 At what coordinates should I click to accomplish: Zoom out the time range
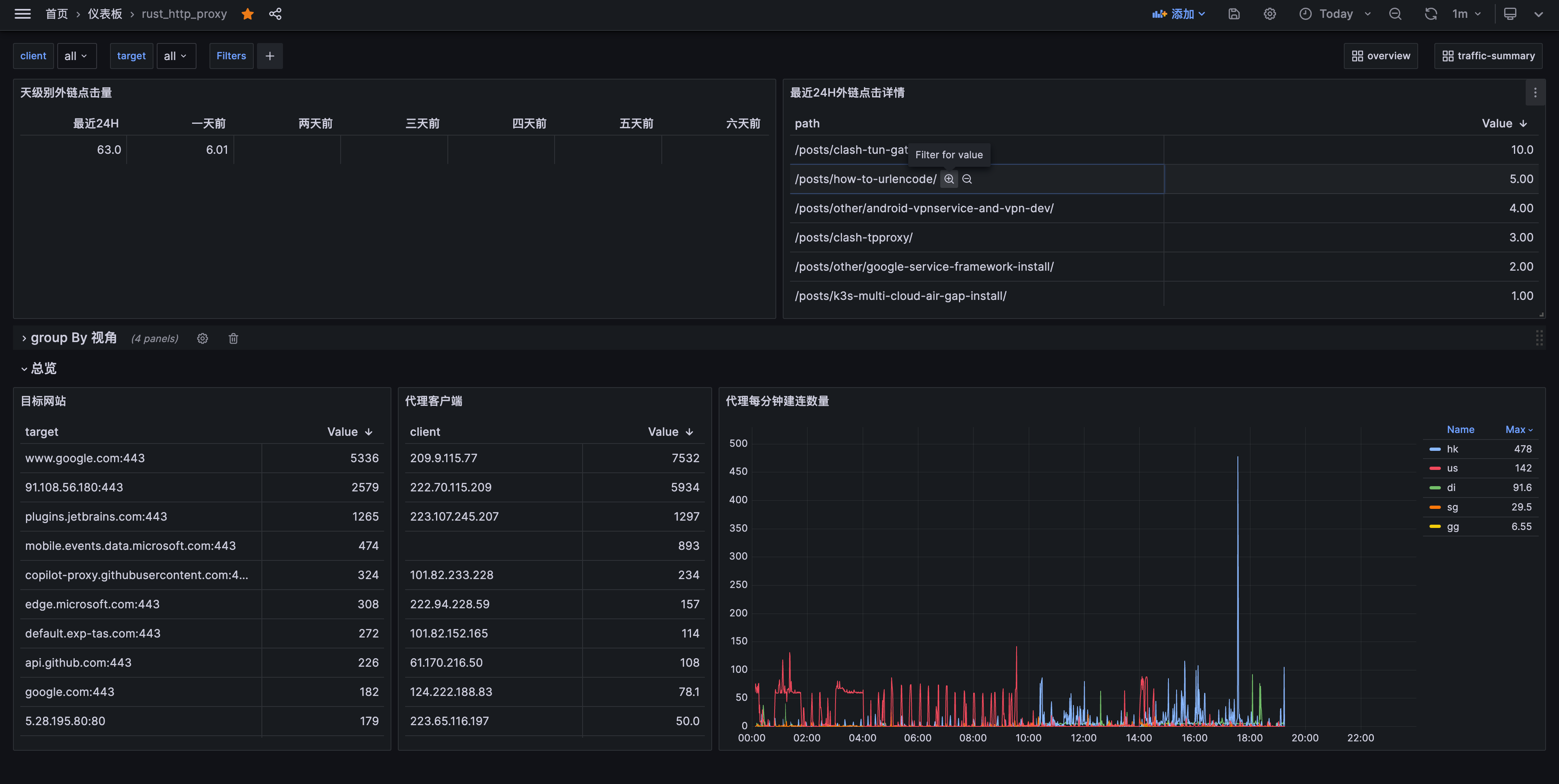click(1395, 14)
